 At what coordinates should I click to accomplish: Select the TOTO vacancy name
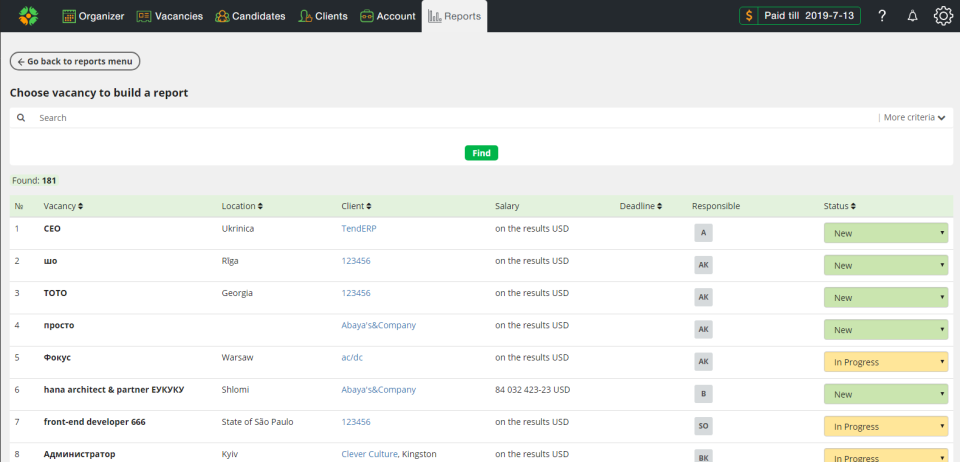(x=55, y=293)
